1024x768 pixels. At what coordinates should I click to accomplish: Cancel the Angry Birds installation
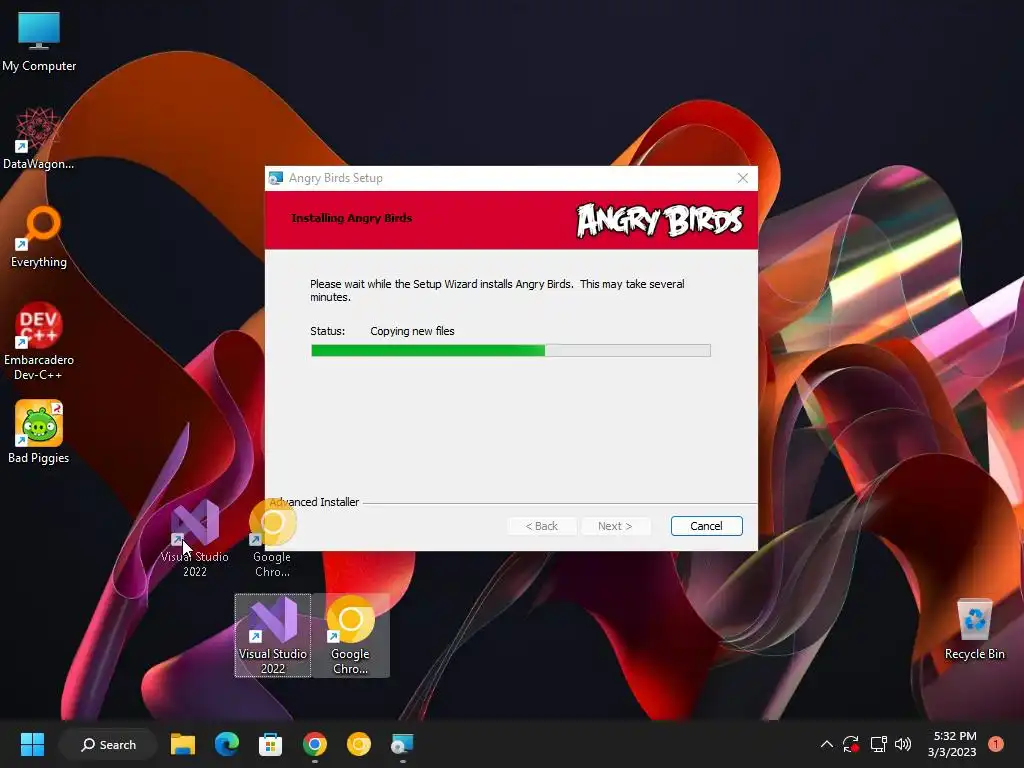click(707, 526)
